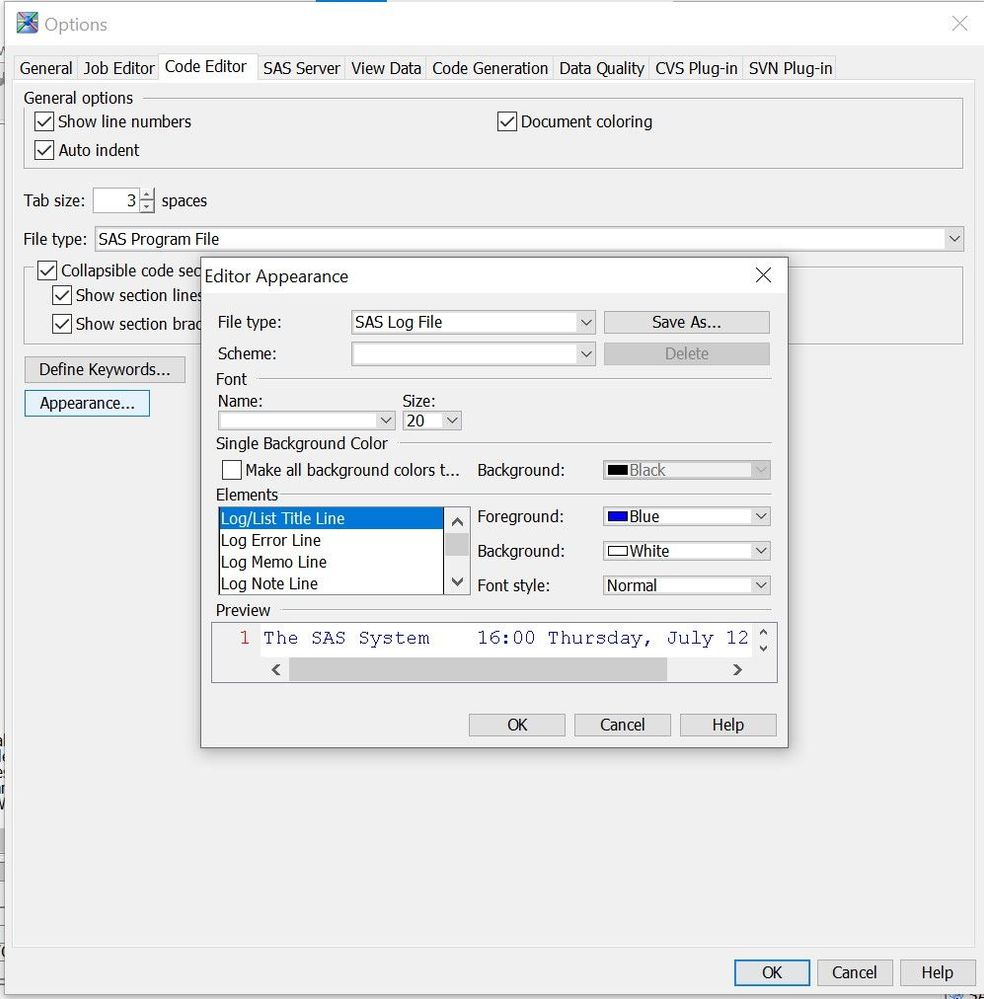Image resolution: width=984 pixels, height=999 pixels.
Task: Open Help in Editor Appearance dialog
Action: coord(728,725)
